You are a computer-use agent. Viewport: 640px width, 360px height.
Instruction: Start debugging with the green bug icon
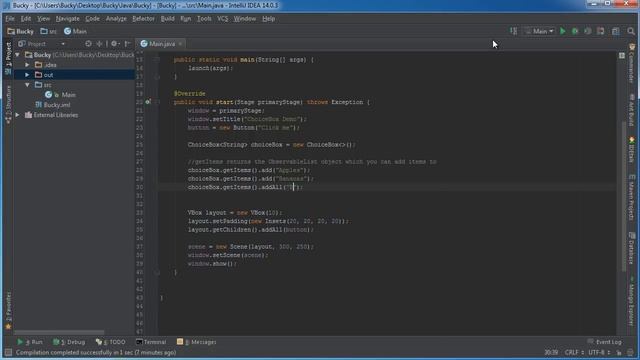pos(575,31)
